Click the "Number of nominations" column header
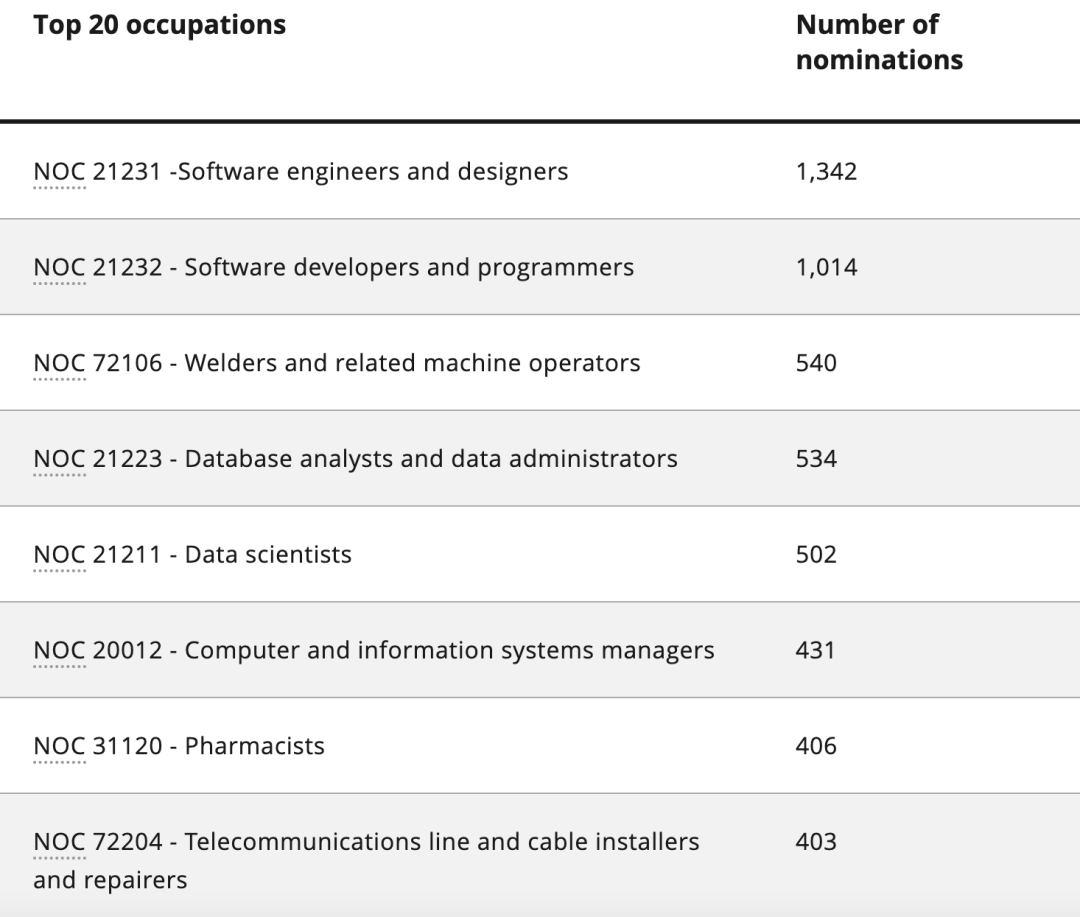This screenshot has height=917, width=1080. 879,42
